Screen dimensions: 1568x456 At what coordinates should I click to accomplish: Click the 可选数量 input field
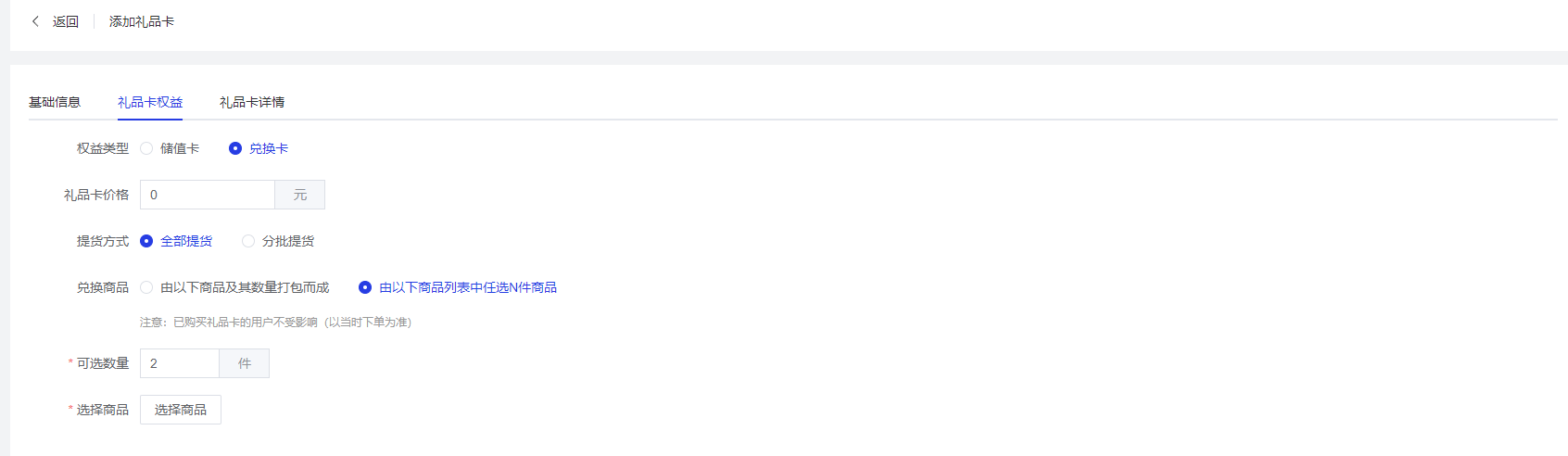click(180, 363)
